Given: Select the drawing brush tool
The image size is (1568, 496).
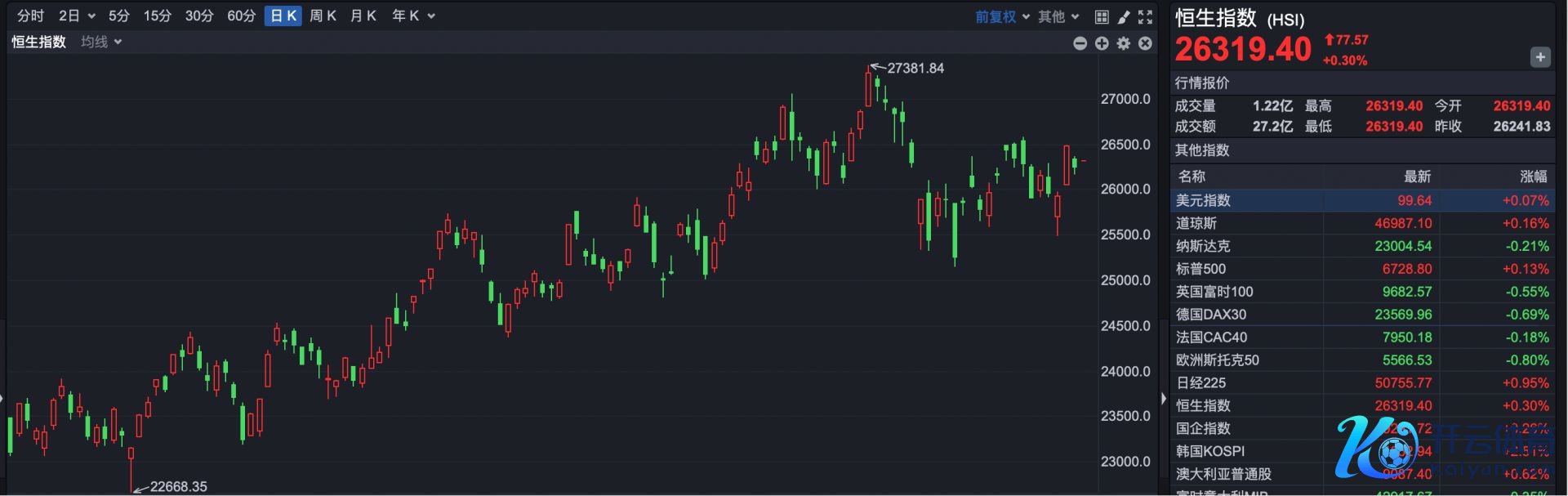Looking at the screenshot, I should [1124, 16].
